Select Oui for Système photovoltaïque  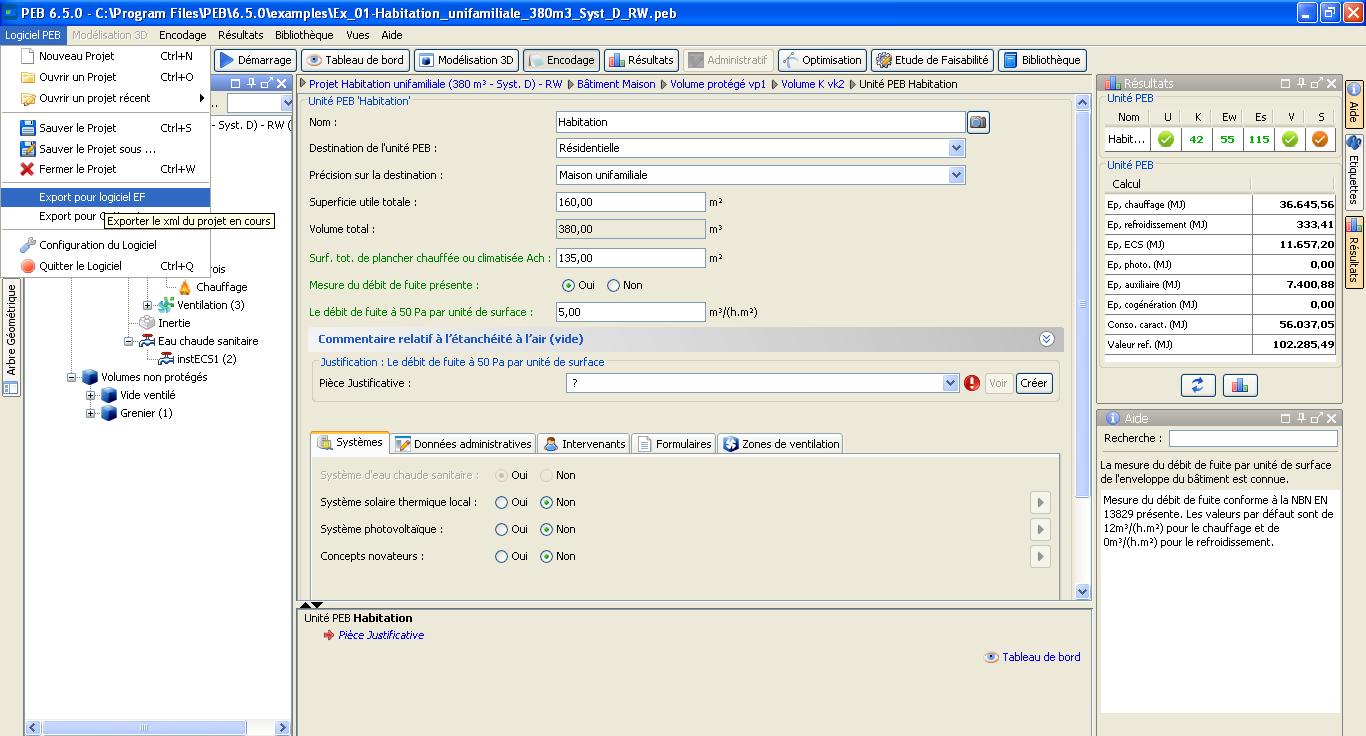tap(501, 529)
